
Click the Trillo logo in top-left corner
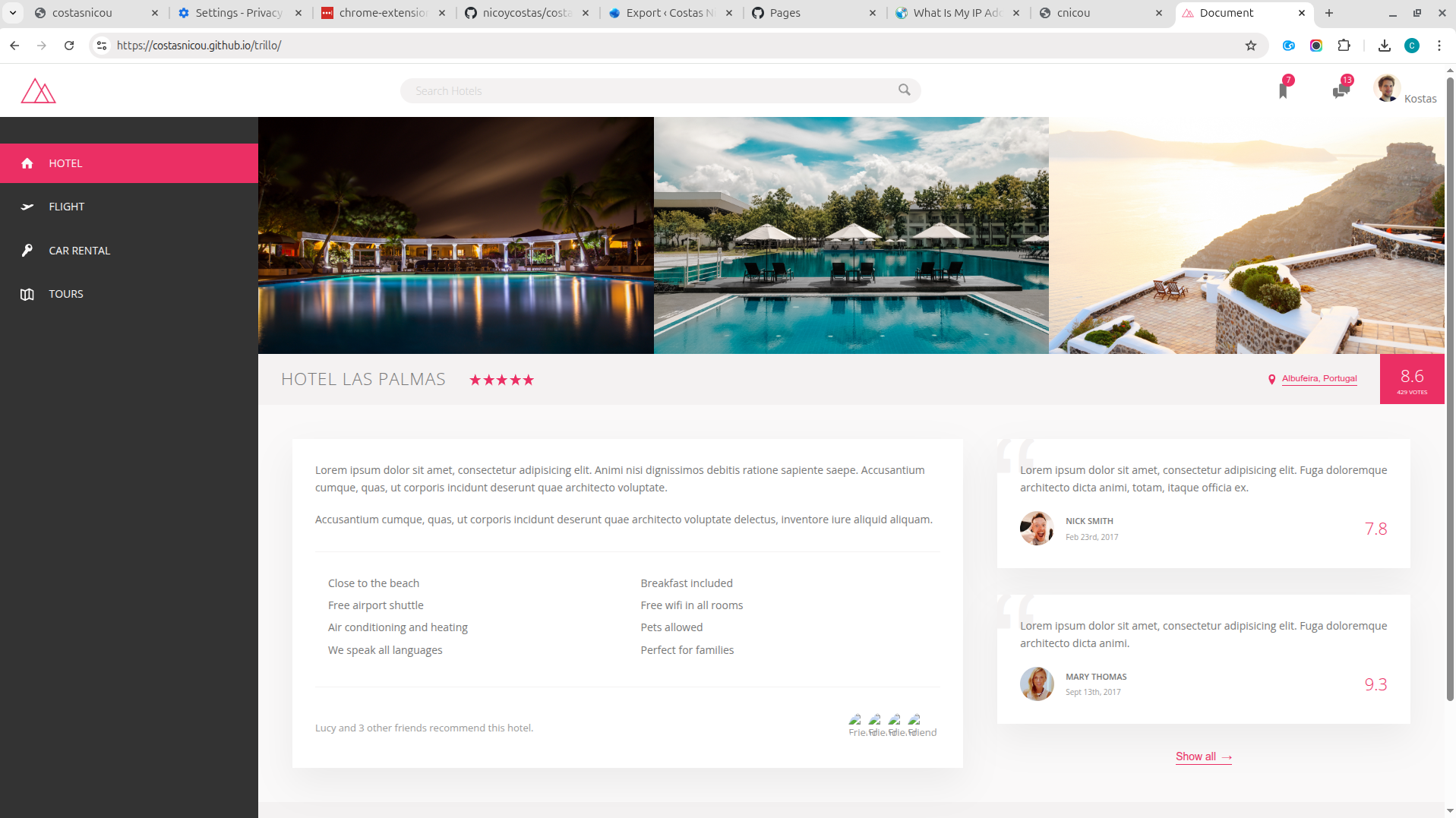(37, 90)
